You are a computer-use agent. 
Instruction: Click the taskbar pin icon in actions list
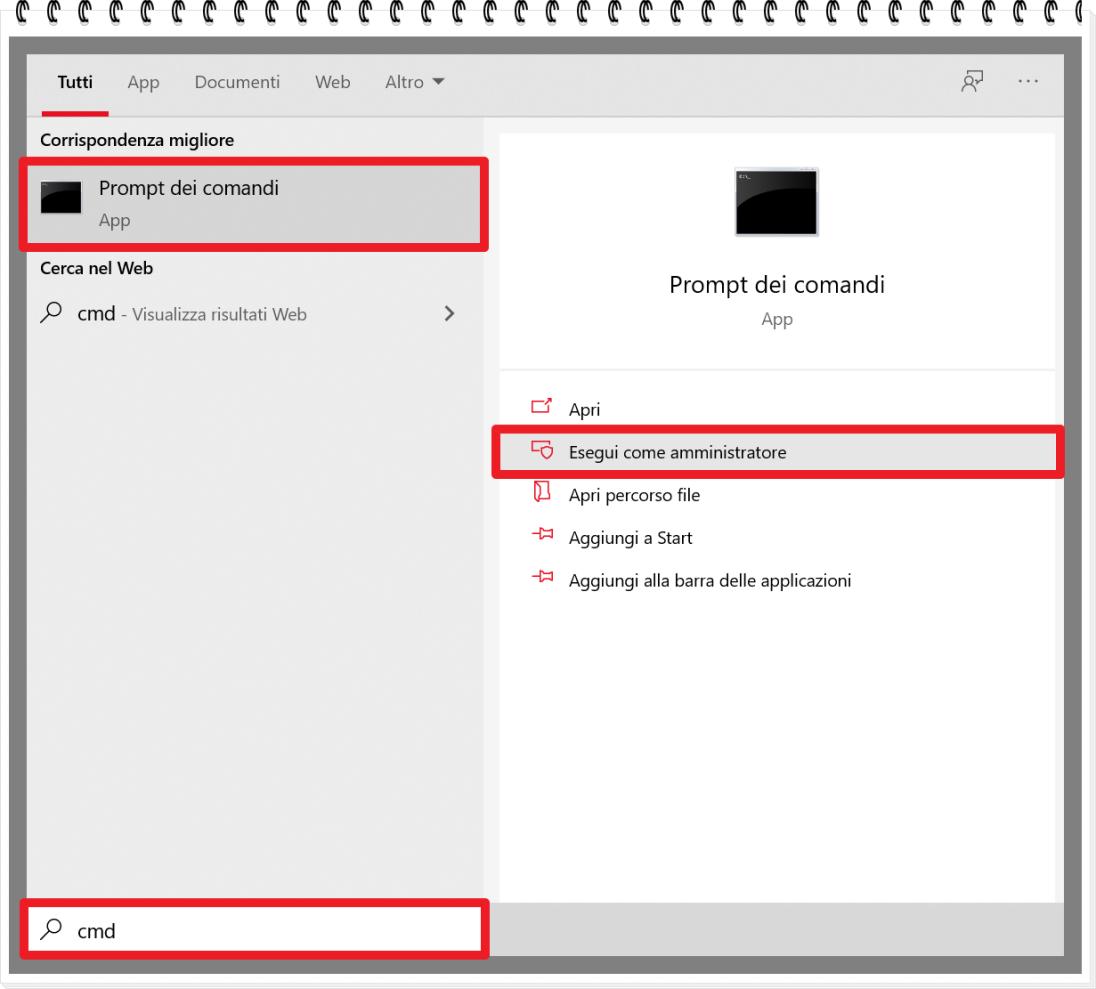(x=541, y=579)
